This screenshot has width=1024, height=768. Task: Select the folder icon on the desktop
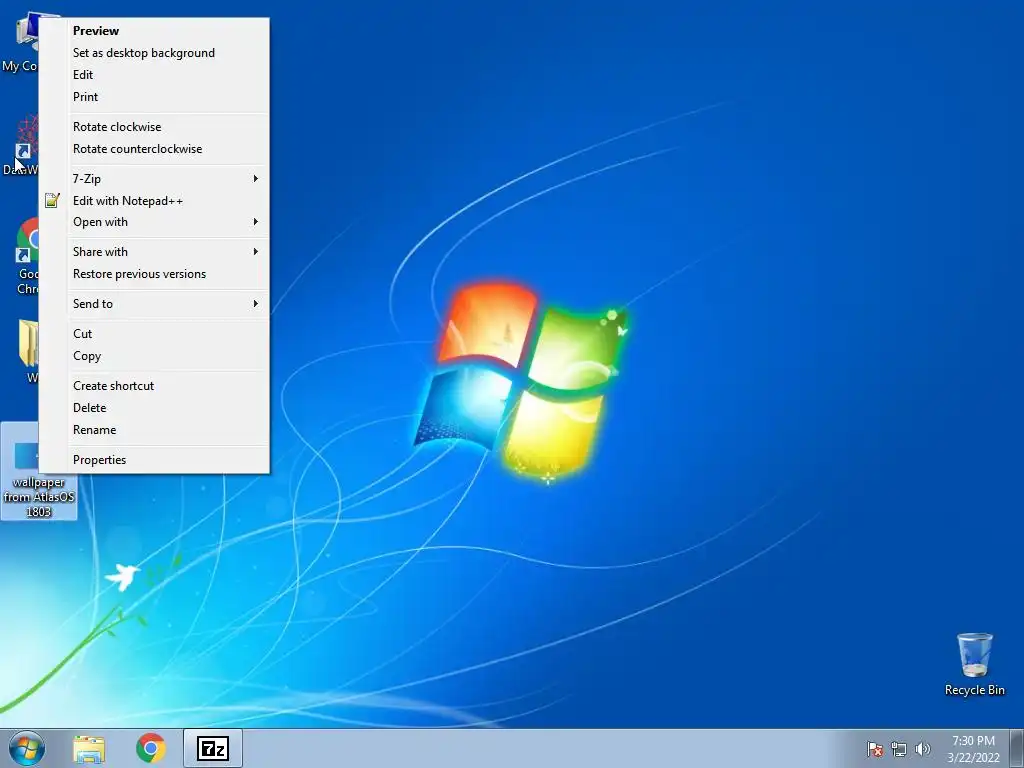29,350
